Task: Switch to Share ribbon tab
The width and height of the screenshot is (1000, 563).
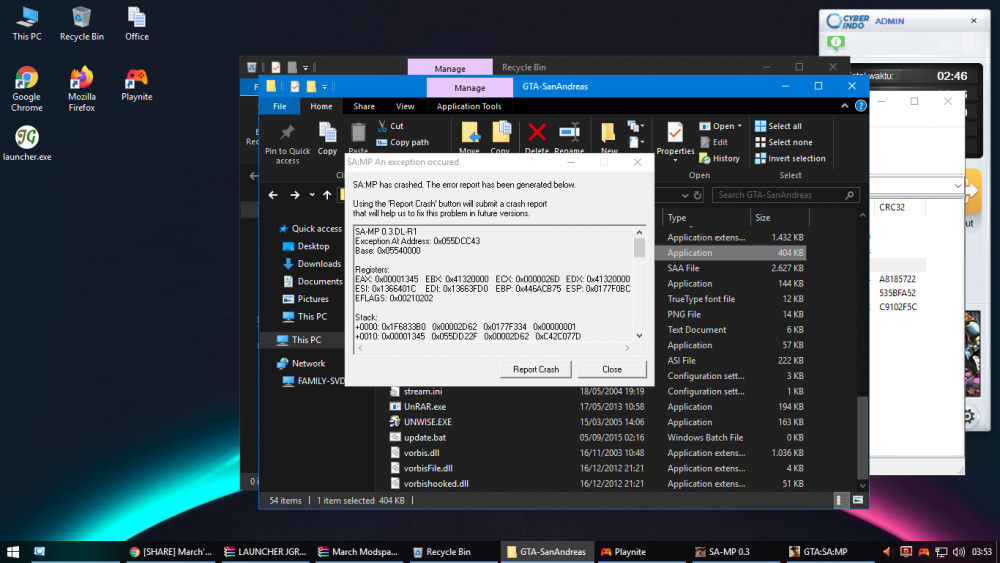Action: pos(364,106)
